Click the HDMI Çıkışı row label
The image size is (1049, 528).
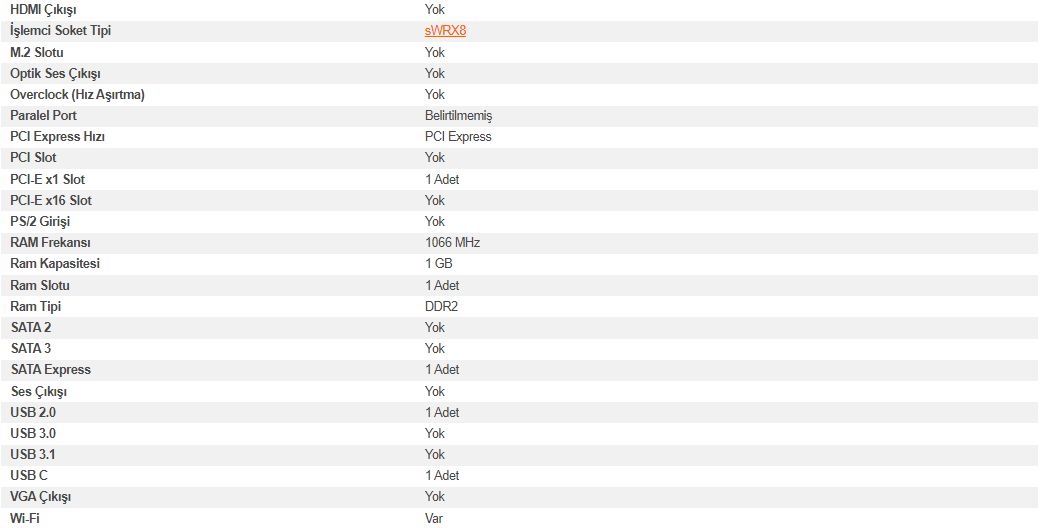pyautogui.click(x=43, y=9)
